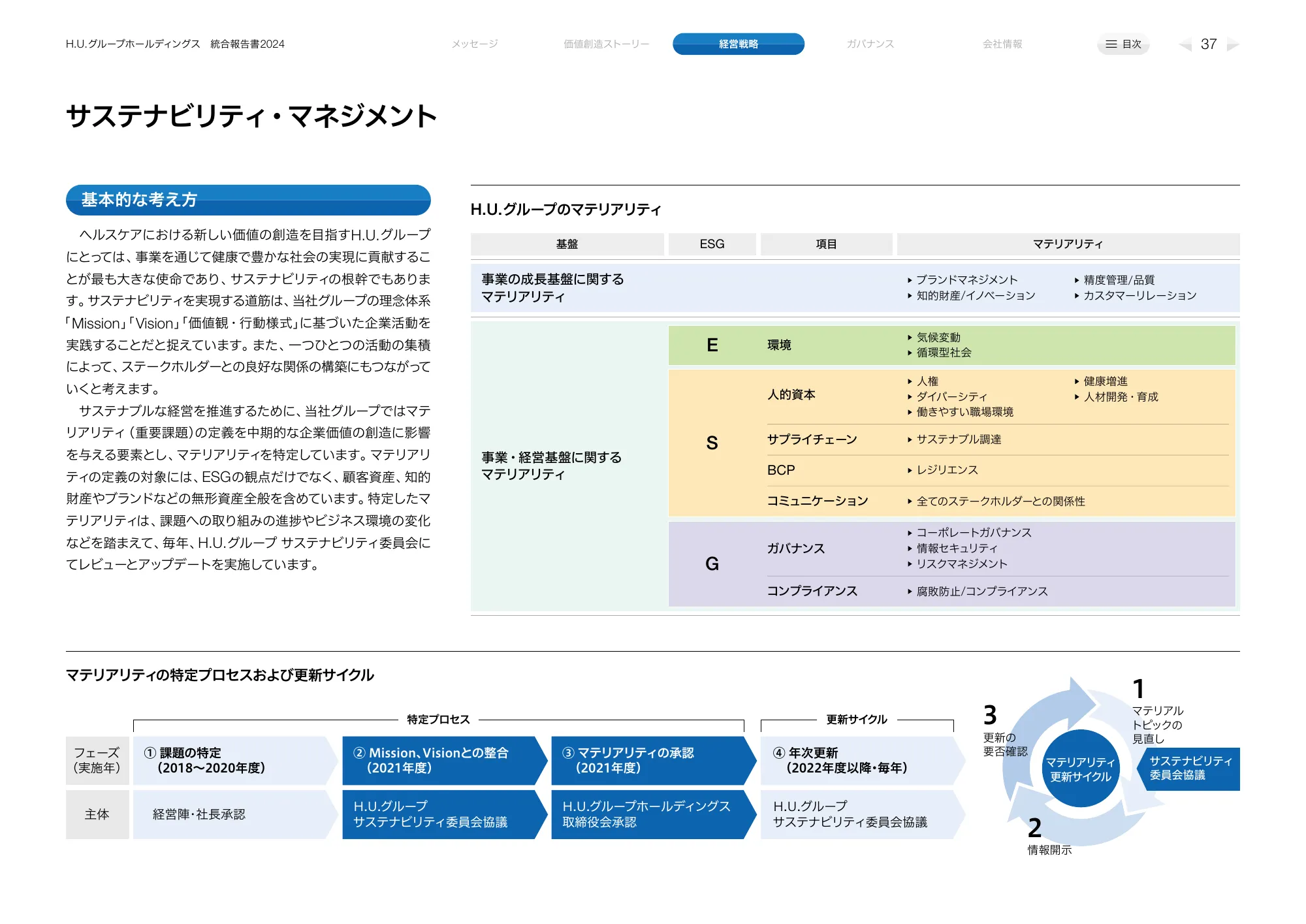Click the hamburger icon beside 目次
Image resolution: width=1306 pixels, height=924 pixels.
1111,44
